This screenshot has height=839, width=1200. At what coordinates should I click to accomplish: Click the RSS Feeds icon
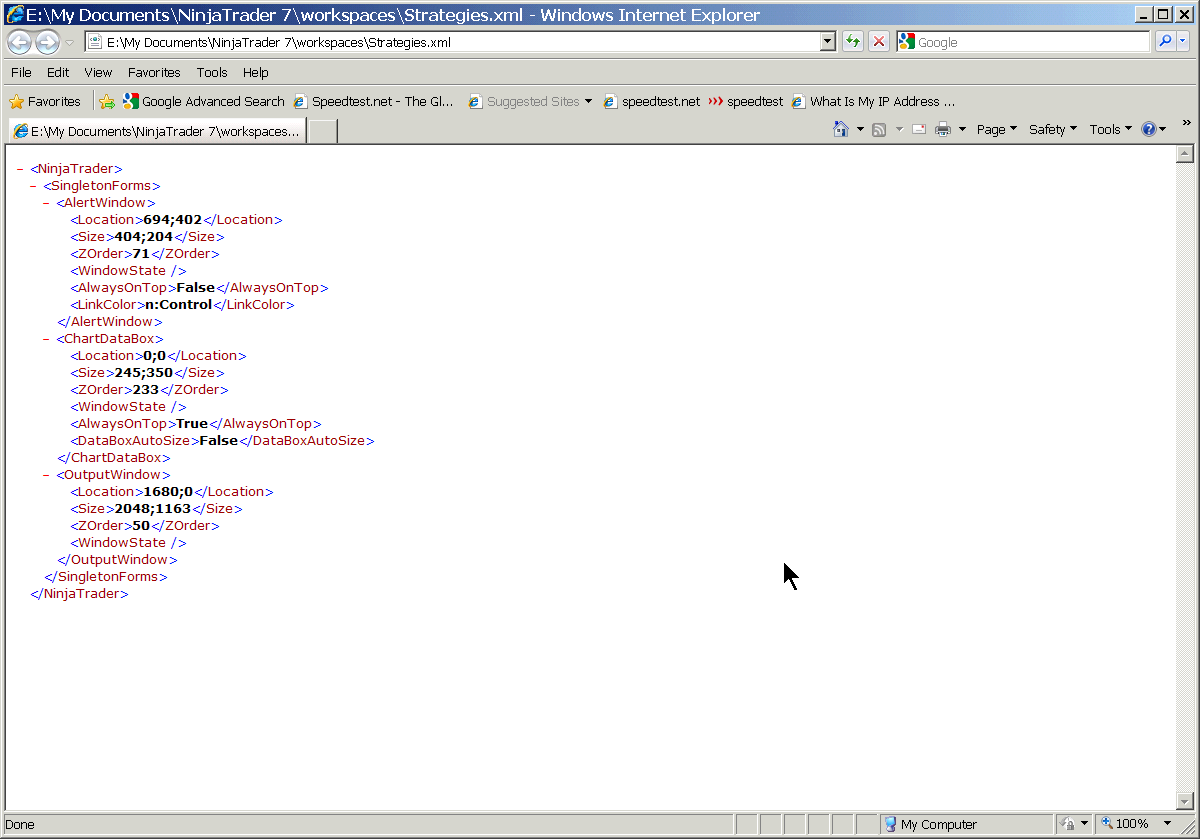click(x=879, y=129)
